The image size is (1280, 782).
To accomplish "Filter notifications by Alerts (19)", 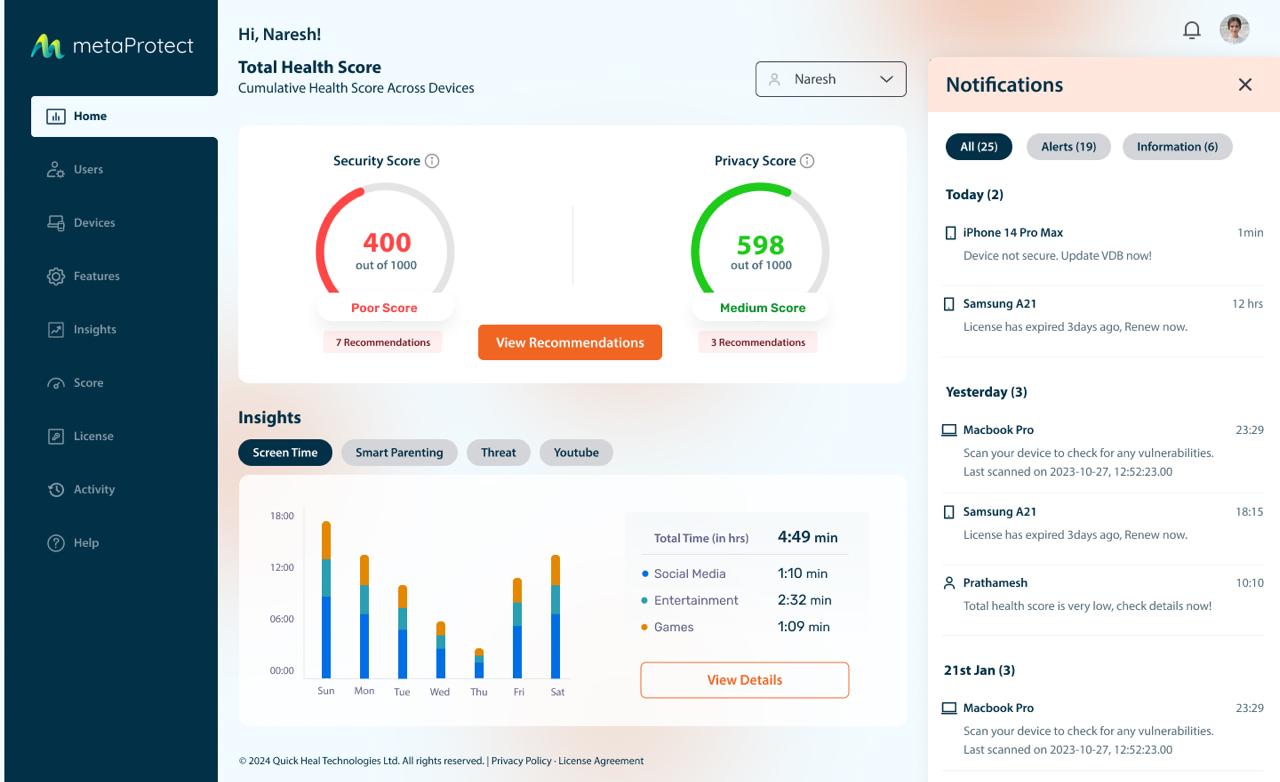I will coord(1068,147).
